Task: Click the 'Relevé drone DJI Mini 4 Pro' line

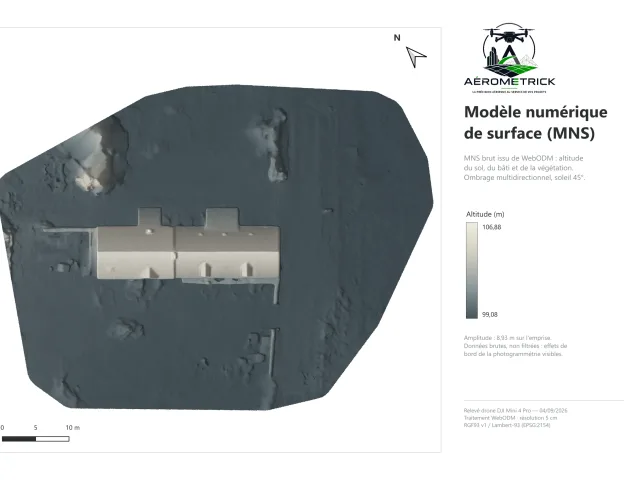Action: 515,411
